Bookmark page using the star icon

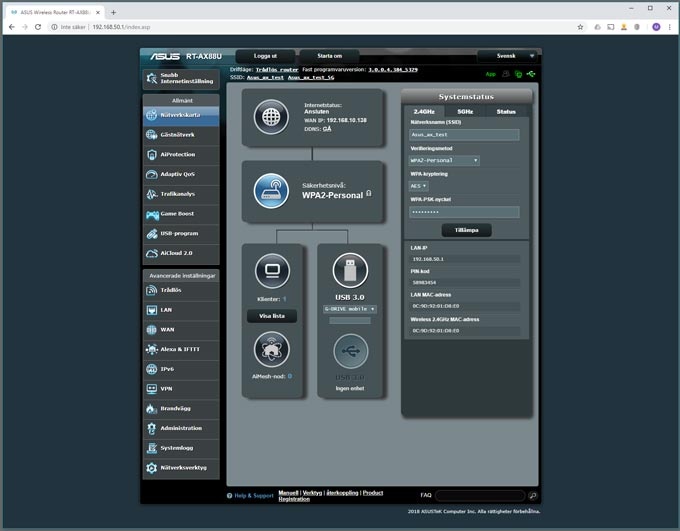click(580, 27)
